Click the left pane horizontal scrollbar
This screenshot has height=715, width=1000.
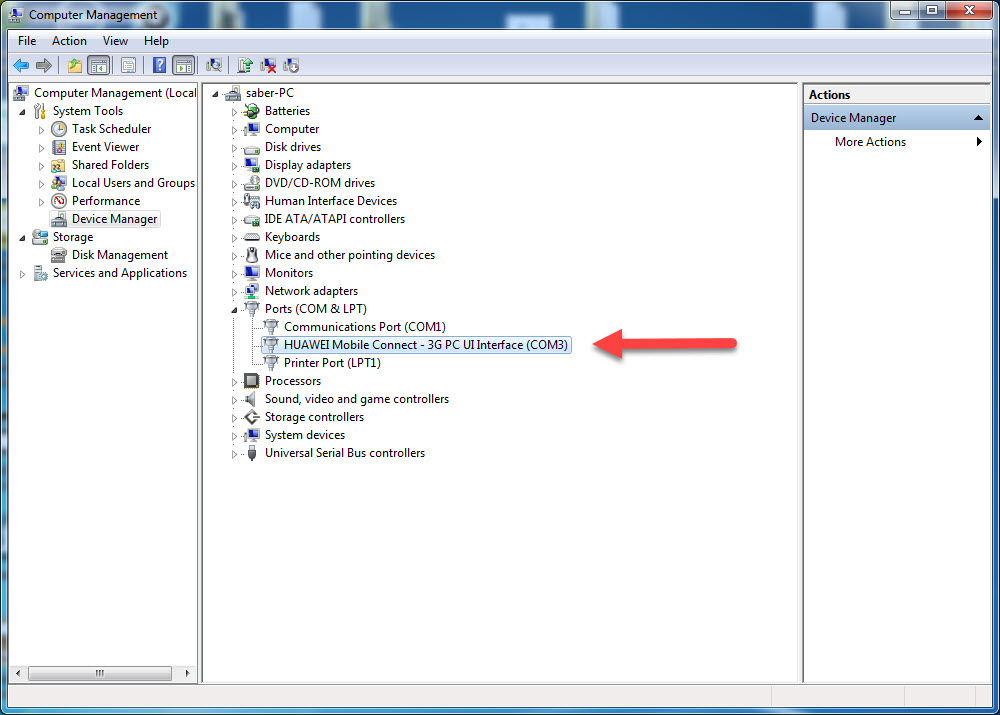pyautogui.click(x=100, y=673)
